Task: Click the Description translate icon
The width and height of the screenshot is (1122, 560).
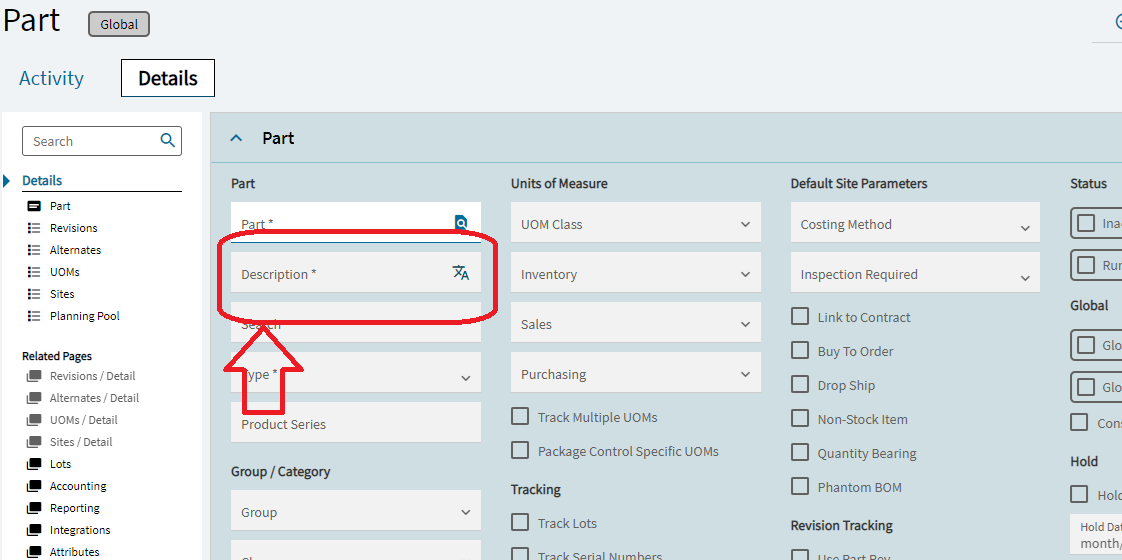Action: click(461, 273)
